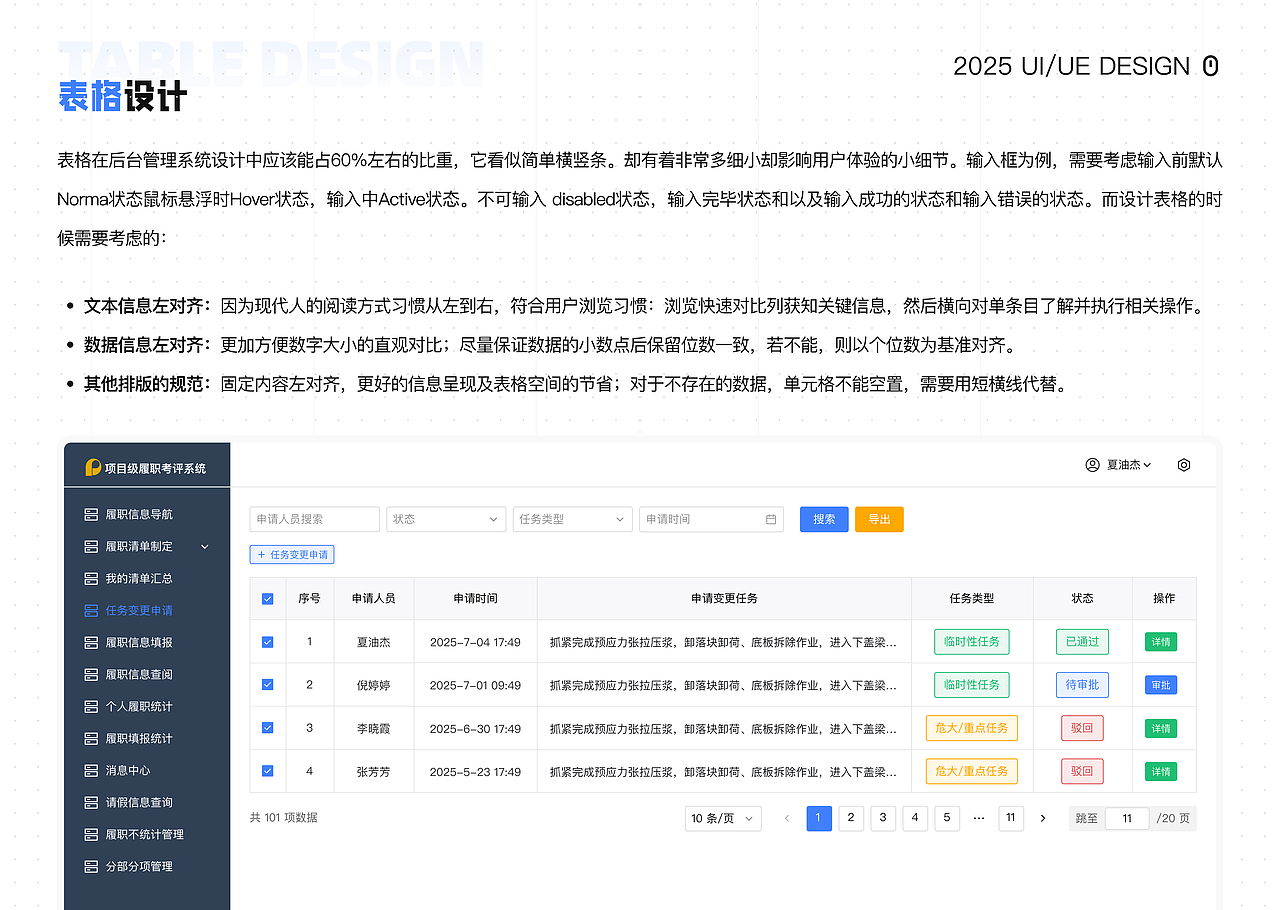Click the 申请变更任务 column header

click(x=724, y=599)
